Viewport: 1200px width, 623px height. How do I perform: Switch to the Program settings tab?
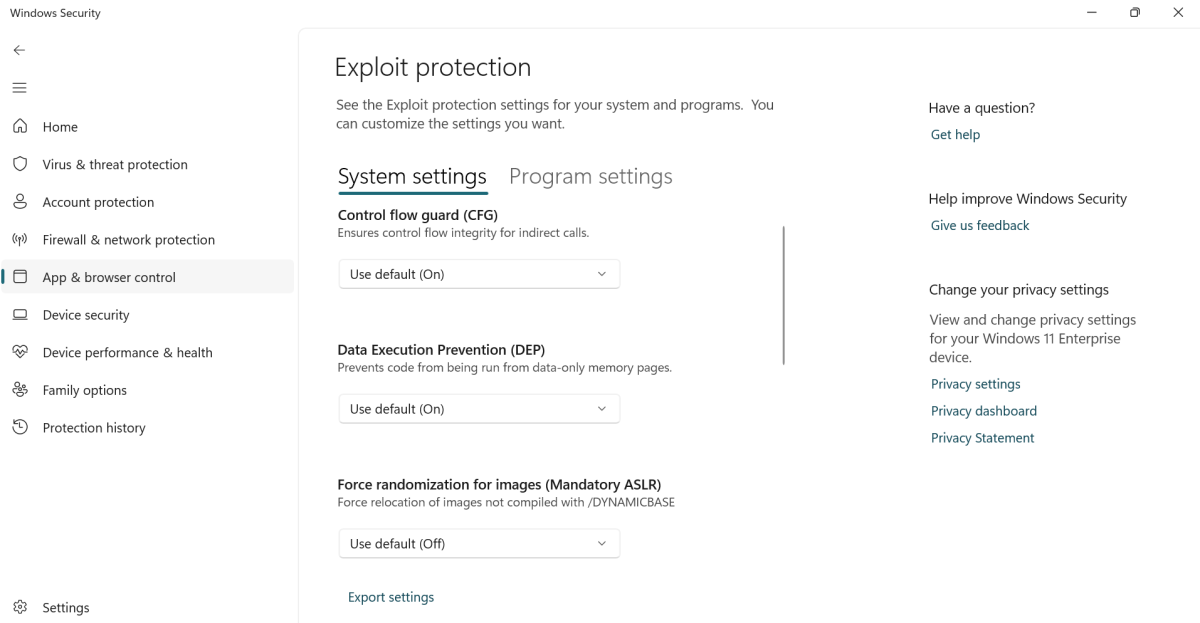[590, 177]
